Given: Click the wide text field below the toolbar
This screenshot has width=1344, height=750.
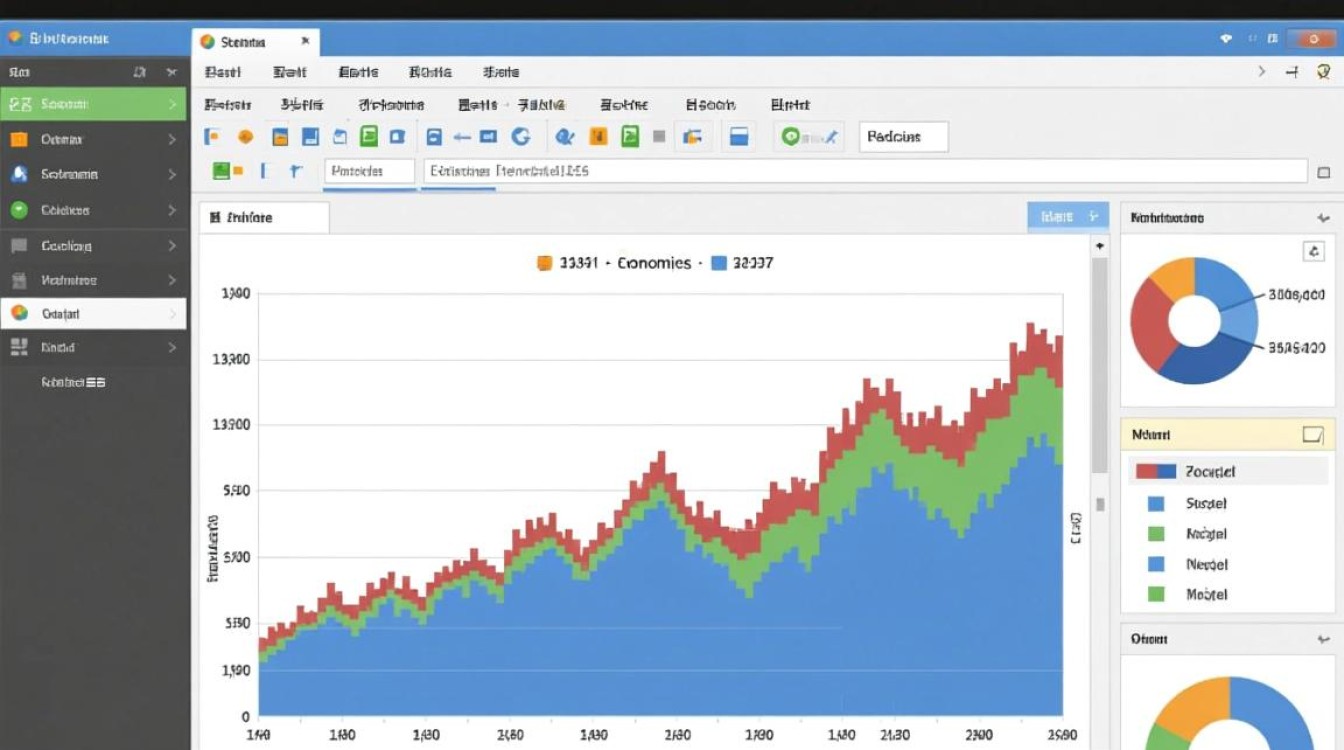Looking at the screenshot, I should [x=865, y=171].
